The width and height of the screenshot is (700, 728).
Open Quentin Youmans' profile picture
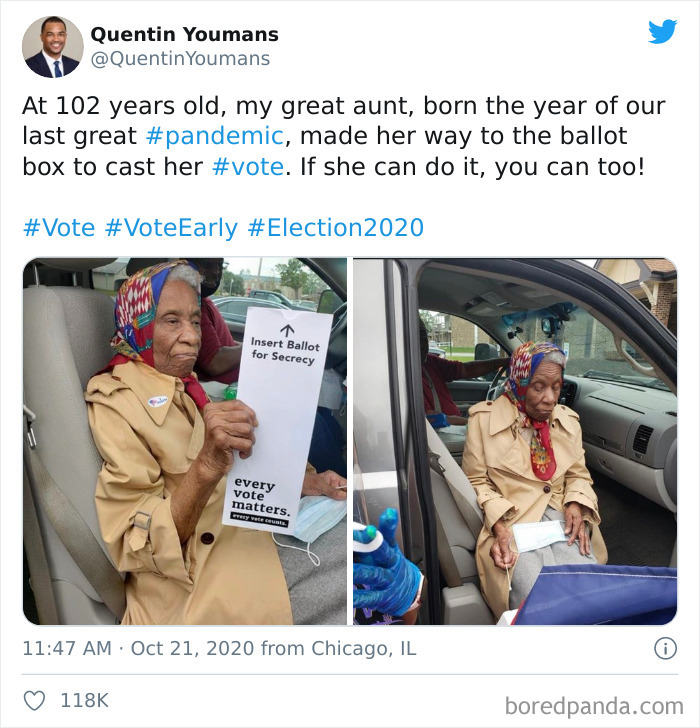point(52,47)
